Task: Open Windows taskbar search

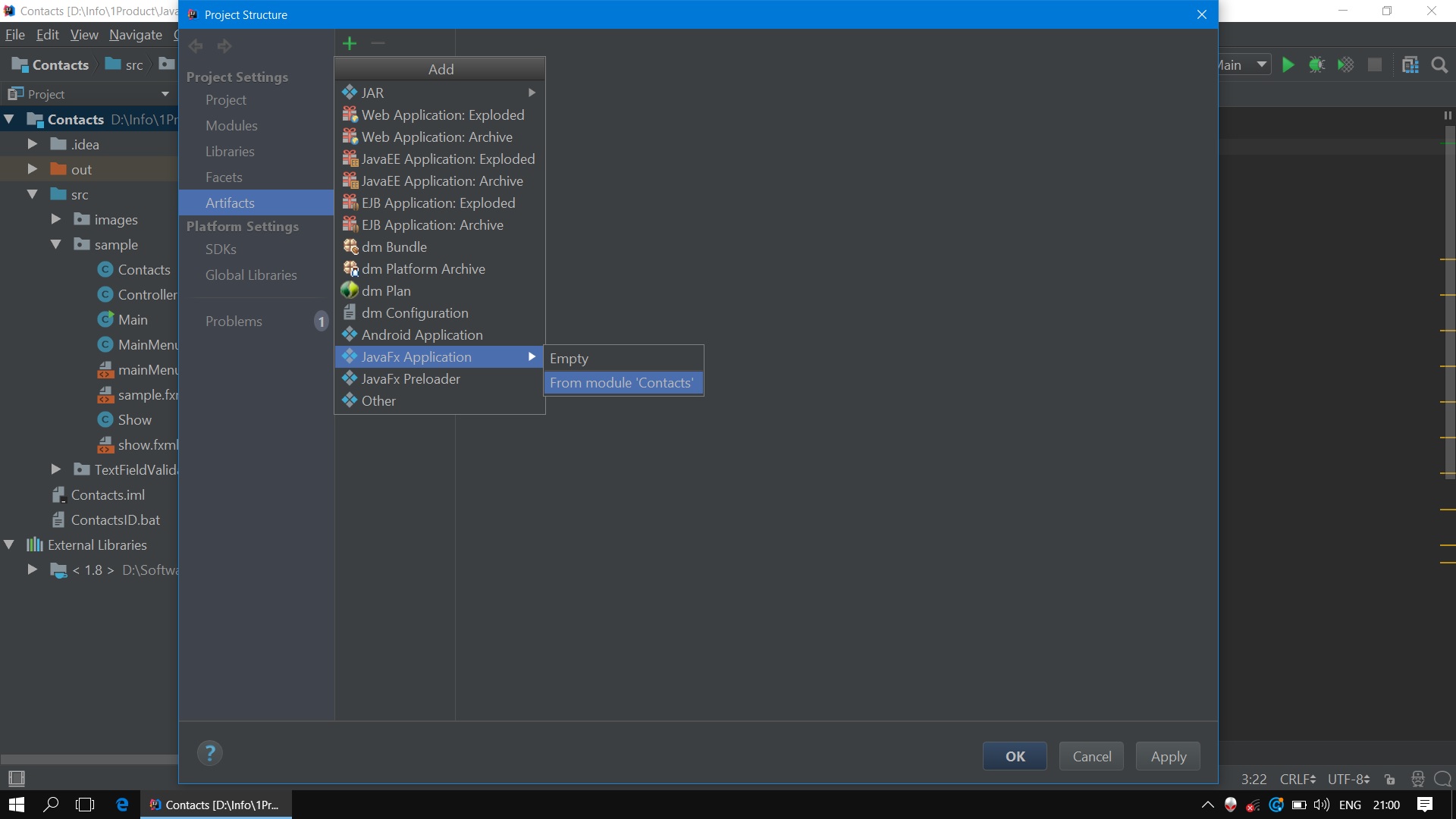Action: coord(51,805)
